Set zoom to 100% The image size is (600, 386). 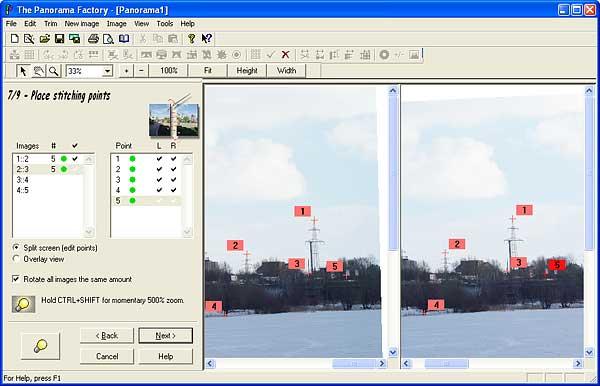pos(168,71)
